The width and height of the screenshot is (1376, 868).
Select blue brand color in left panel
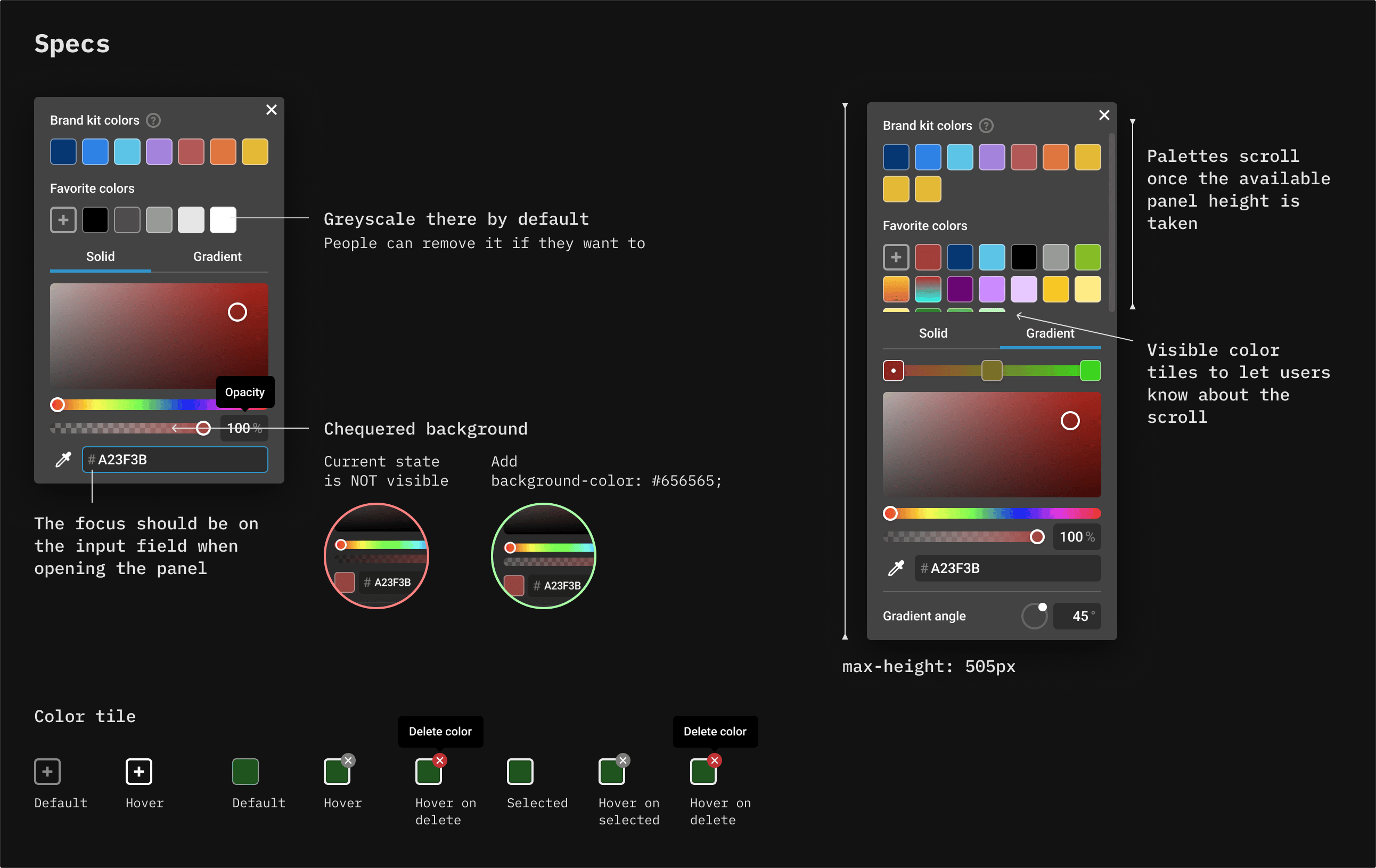(95, 152)
